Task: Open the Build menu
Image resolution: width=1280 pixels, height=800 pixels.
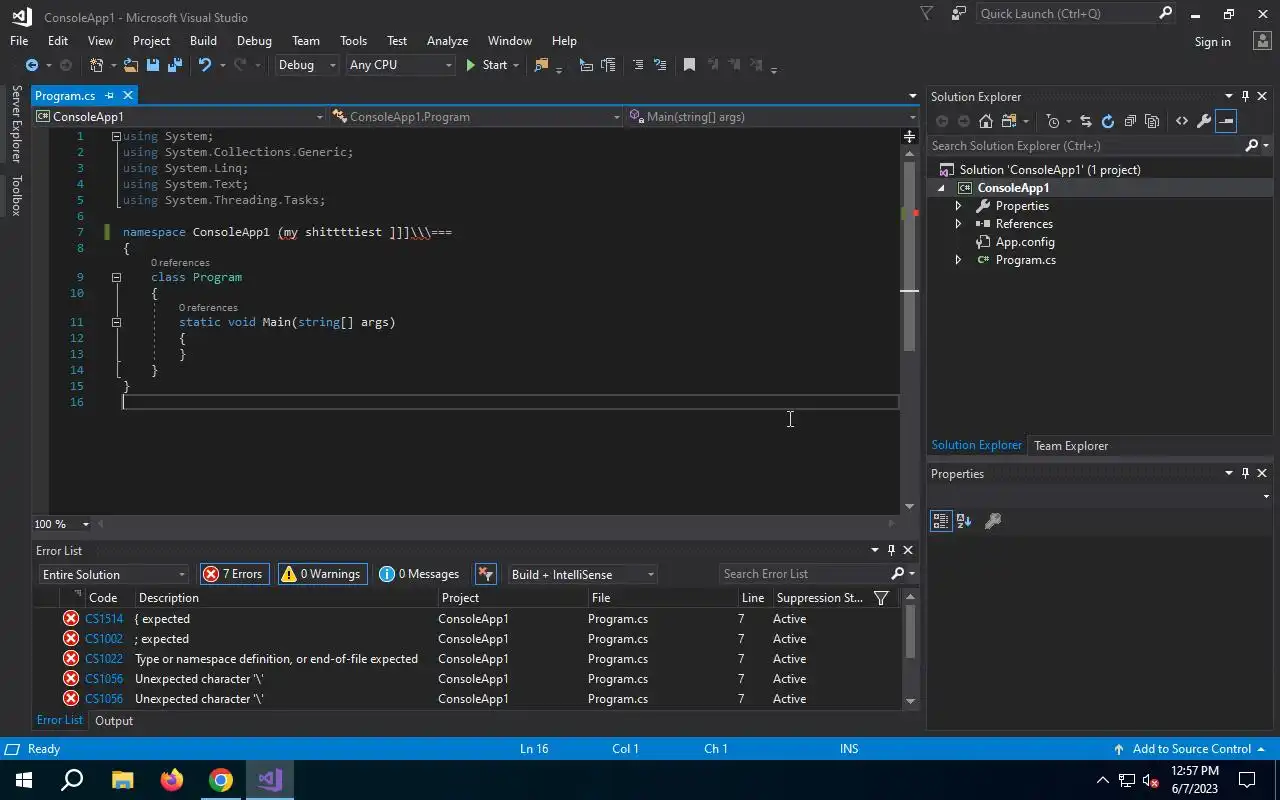Action: pyautogui.click(x=203, y=41)
